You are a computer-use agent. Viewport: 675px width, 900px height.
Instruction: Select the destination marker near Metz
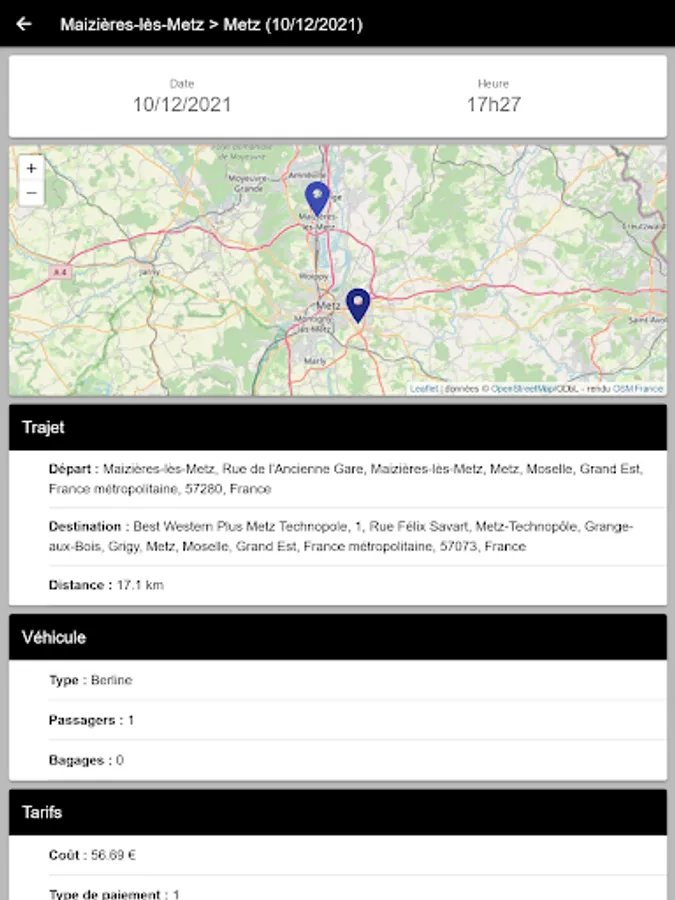click(358, 305)
